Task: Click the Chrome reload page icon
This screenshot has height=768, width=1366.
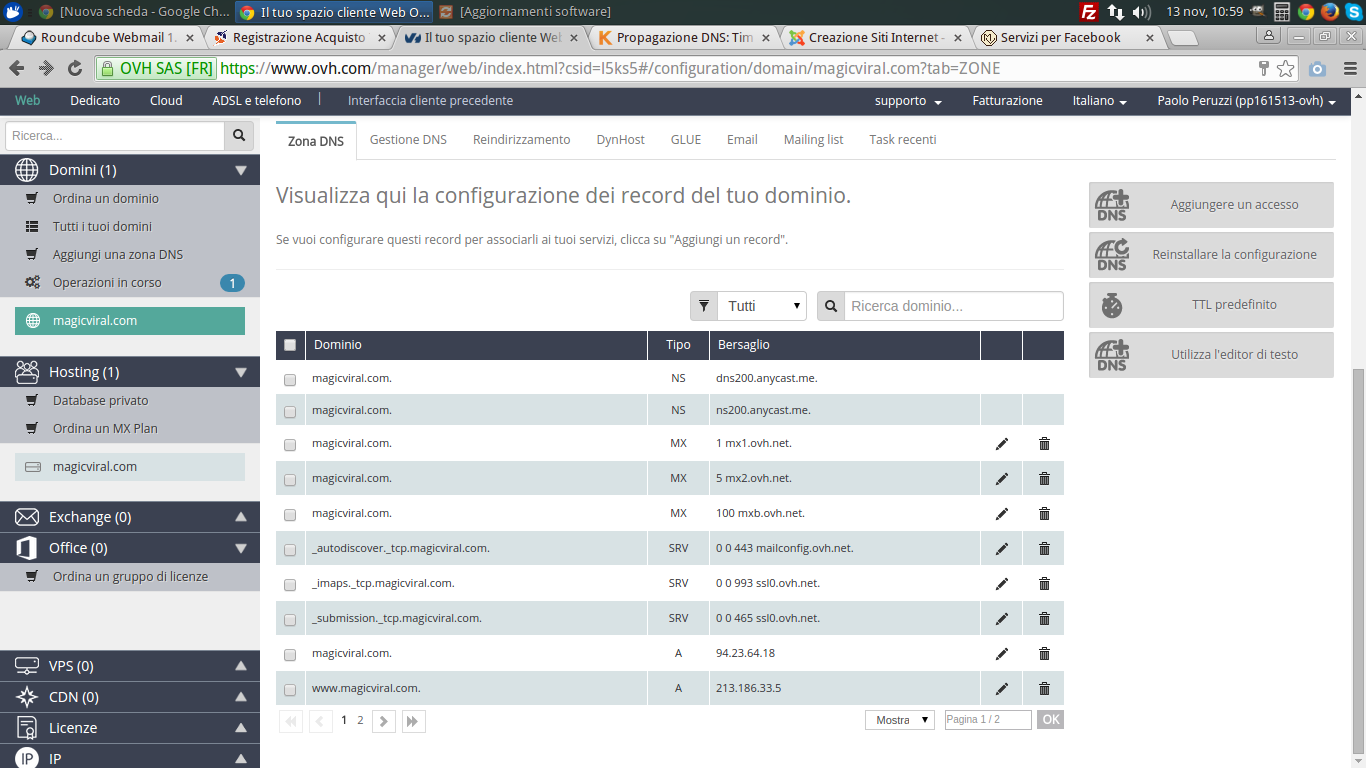Action: tap(75, 69)
